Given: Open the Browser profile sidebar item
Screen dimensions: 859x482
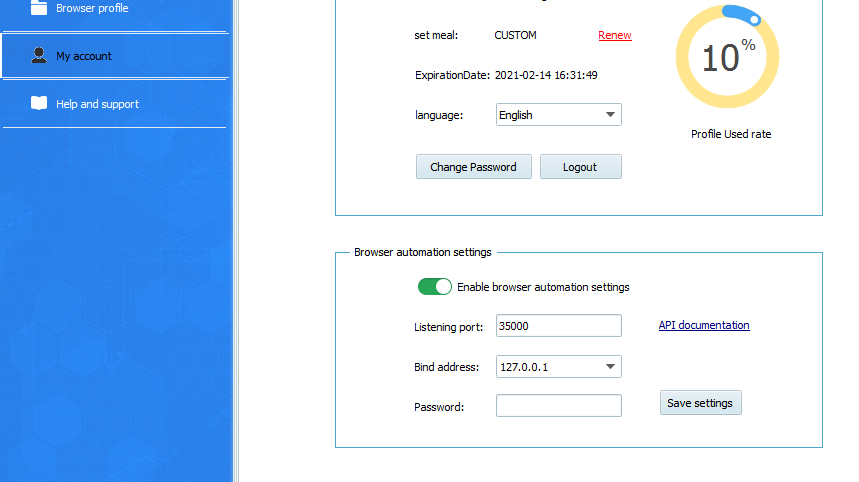Looking at the screenshot, I should click(92, 8).
